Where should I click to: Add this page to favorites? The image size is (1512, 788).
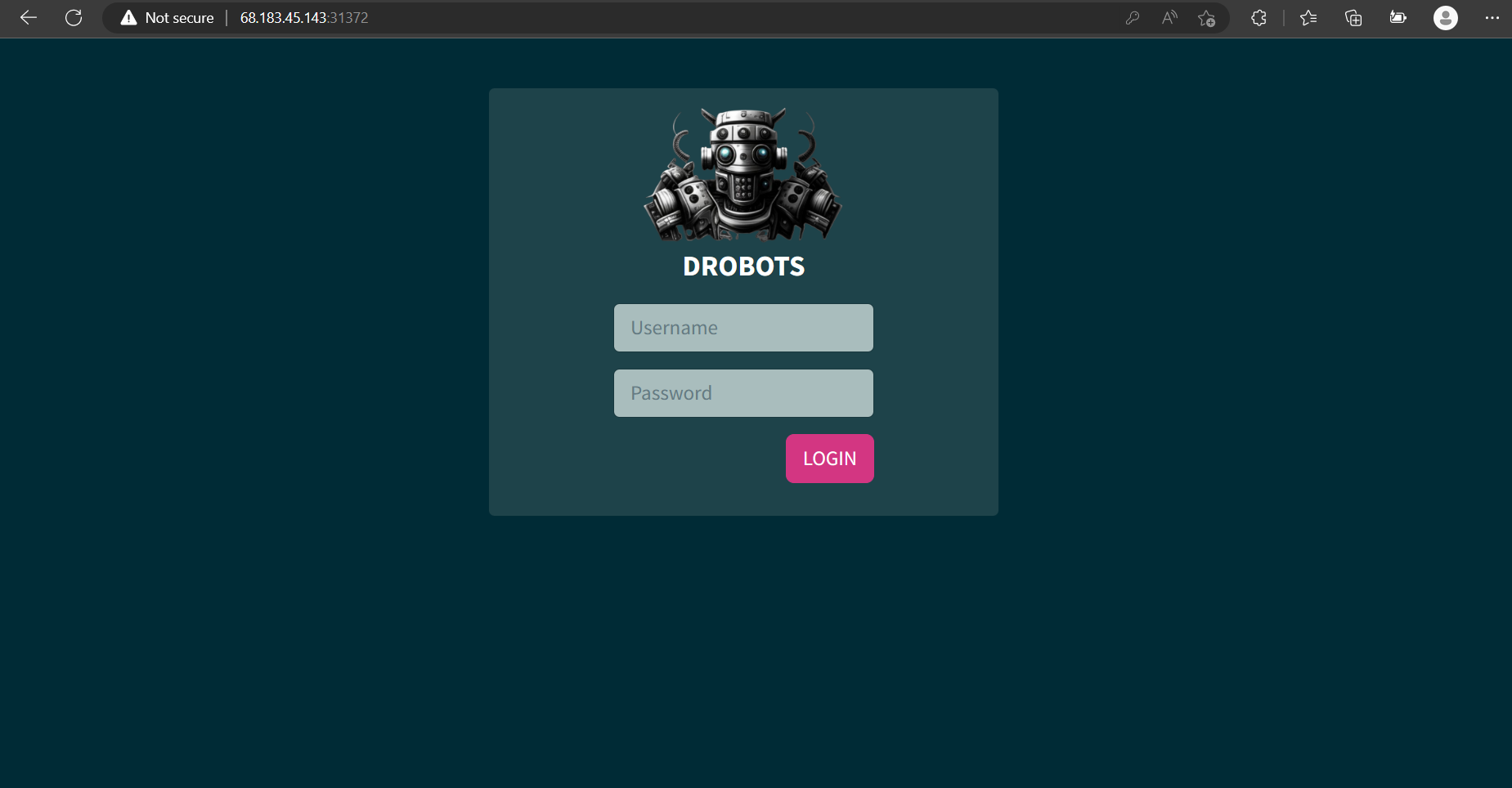click(1206, 17)
